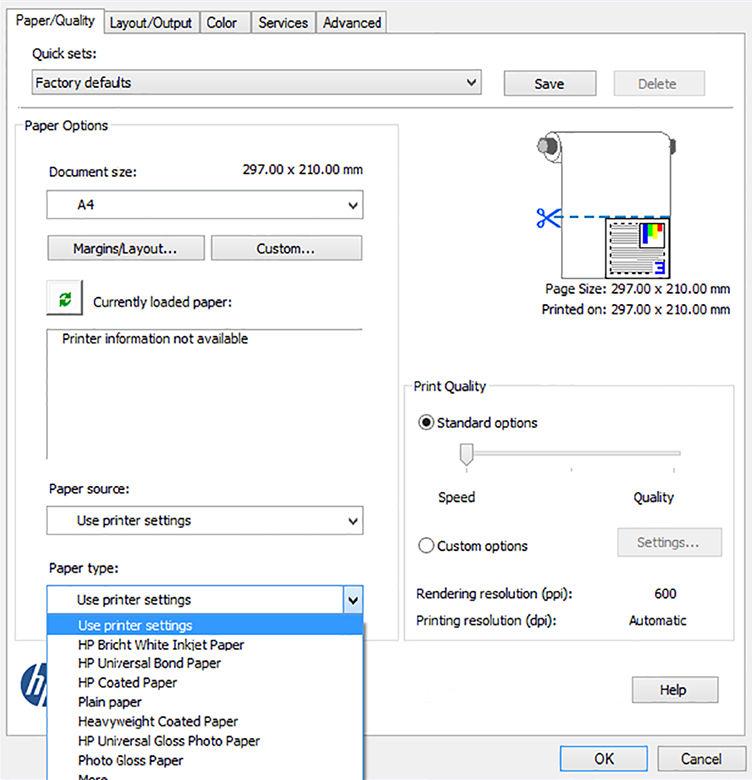Select the Standard options radio button
The width and height of the screenshot is (752, 780).
(x=426, y=423)
